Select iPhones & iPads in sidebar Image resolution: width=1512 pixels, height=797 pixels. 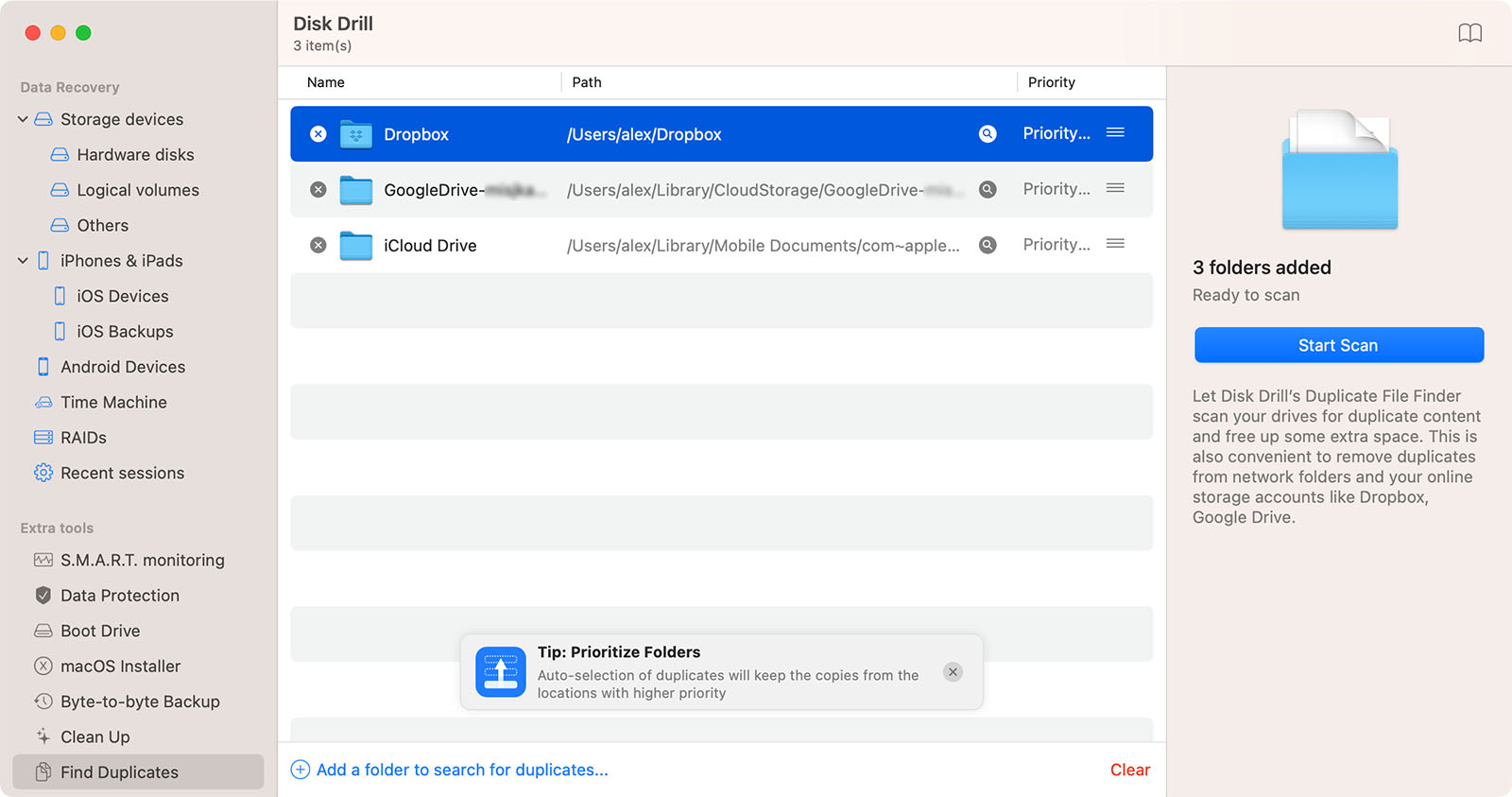(x=121, y=261)
